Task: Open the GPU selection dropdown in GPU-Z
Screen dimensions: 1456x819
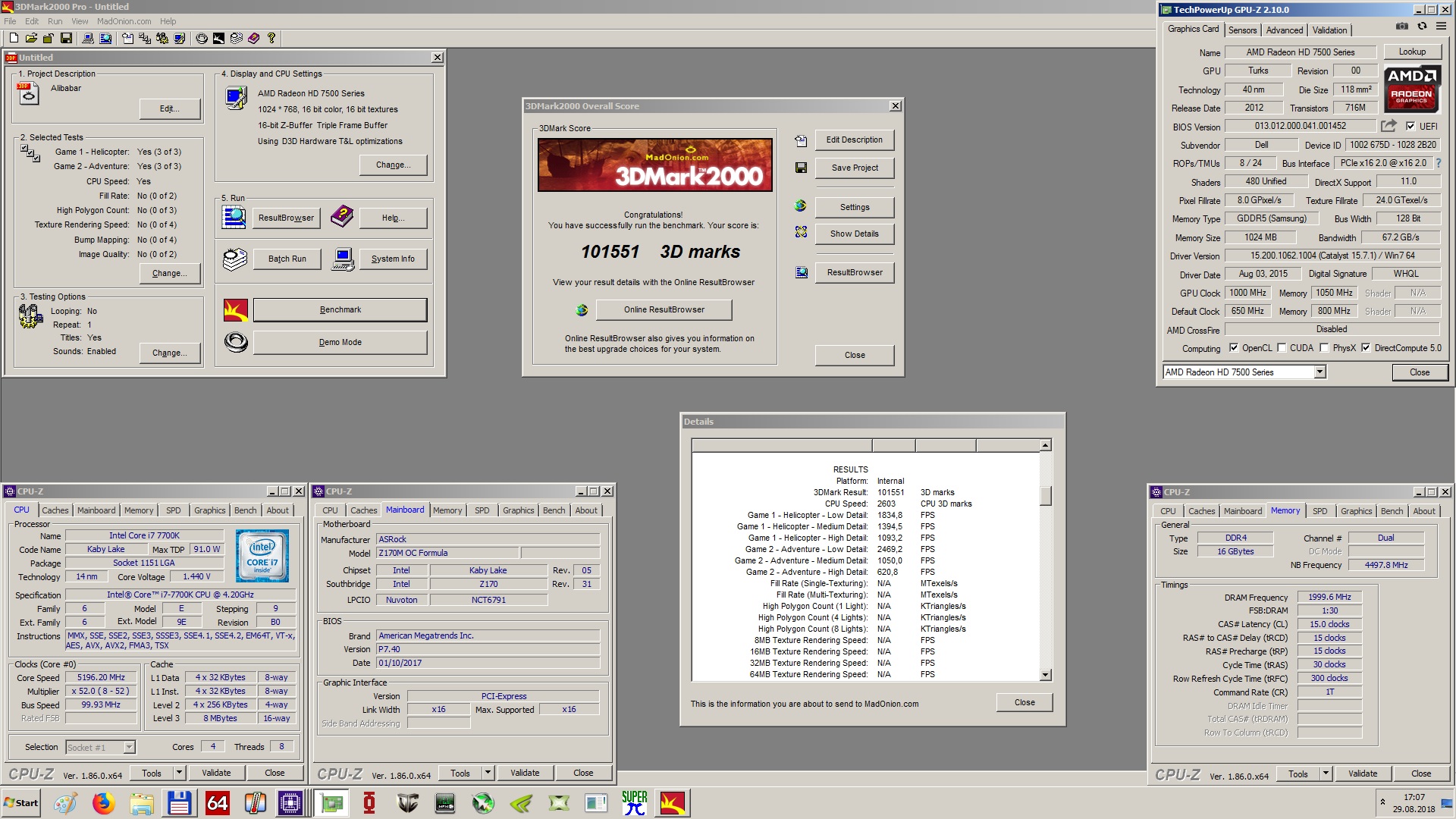Action: [1319, 372]
